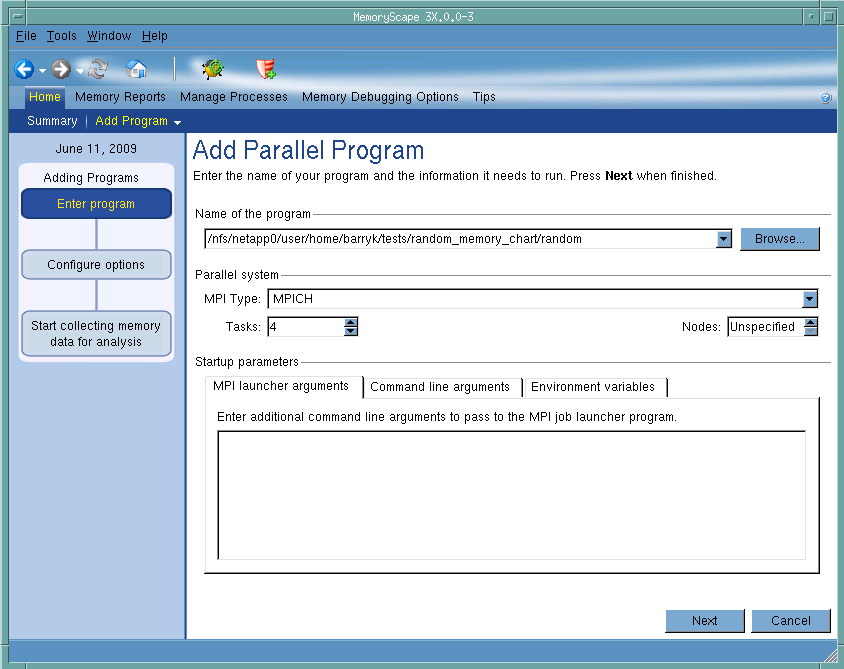The height and width of the screenshot is (669, 844).
Task: Click the MPI launcher arguments text area
Action: coord(511,494)
